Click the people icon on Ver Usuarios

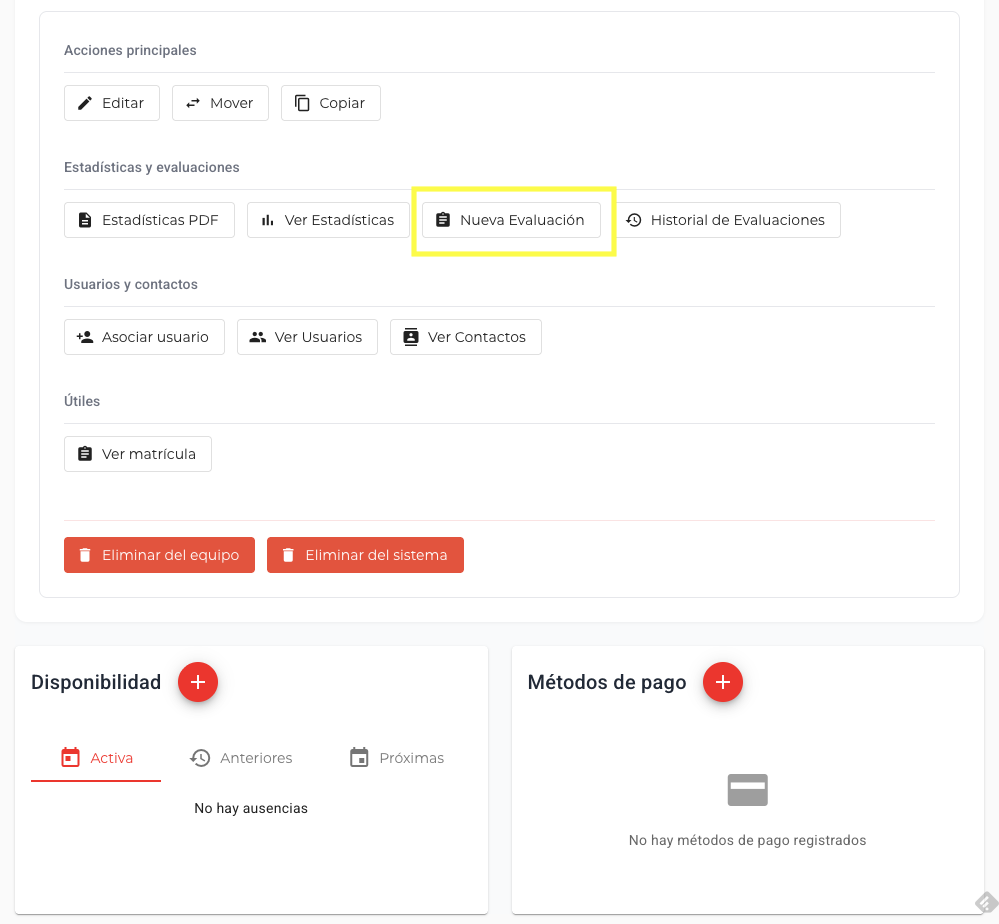click(259, 337)
